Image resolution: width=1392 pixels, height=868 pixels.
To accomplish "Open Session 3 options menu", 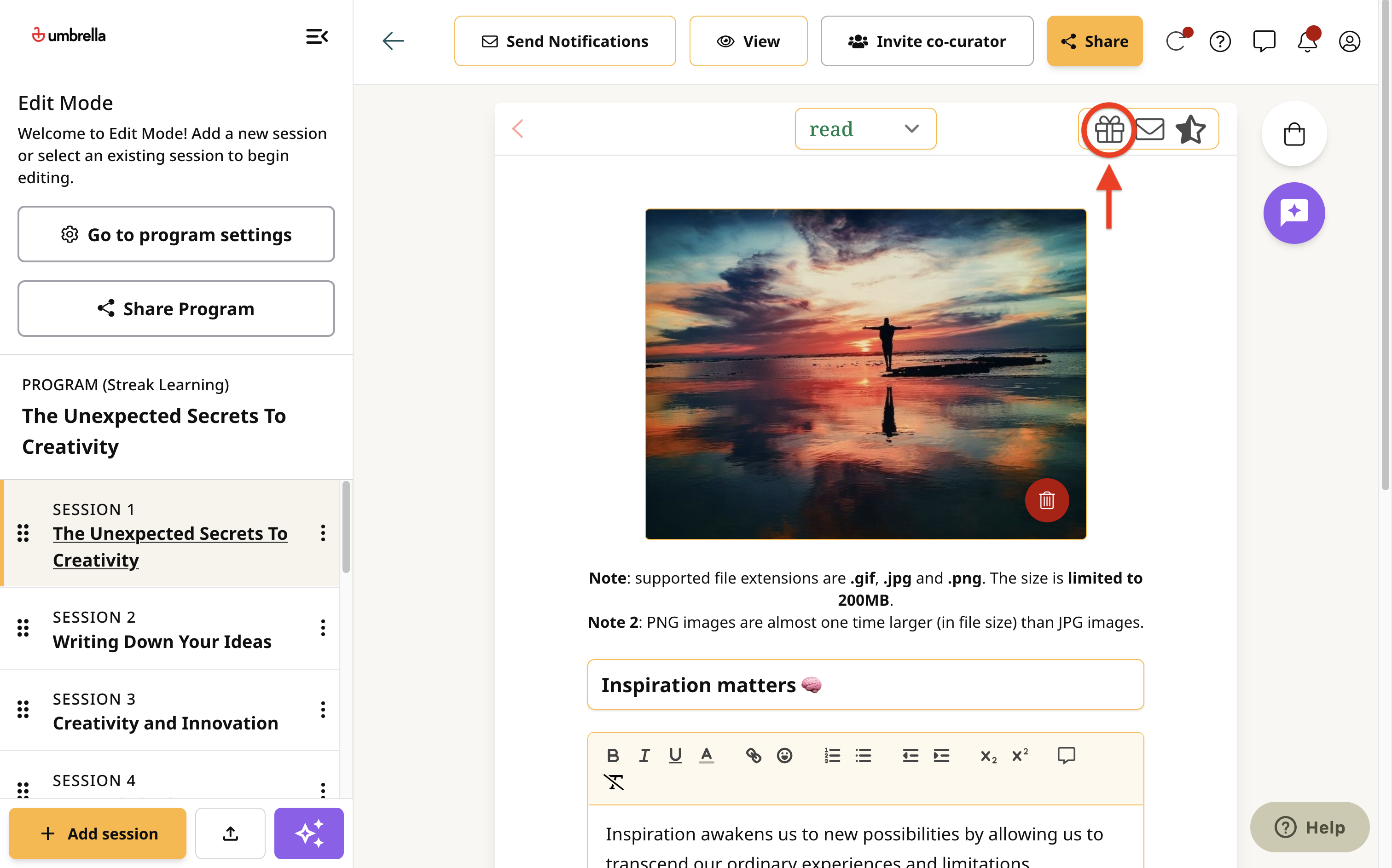I will [323, 710].
